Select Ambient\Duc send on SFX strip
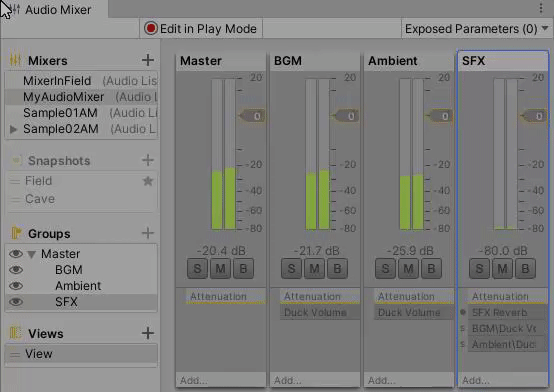Screen dimensions: 554x392 [508, 344]
